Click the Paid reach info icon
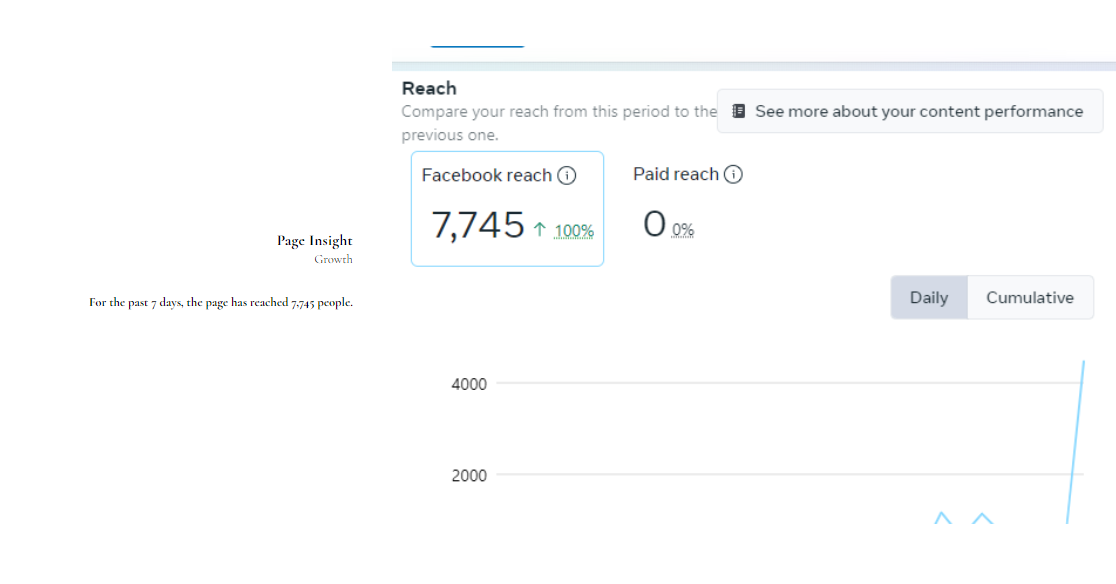The width and height of the screenshot is (1116, 584). (733, 175)
